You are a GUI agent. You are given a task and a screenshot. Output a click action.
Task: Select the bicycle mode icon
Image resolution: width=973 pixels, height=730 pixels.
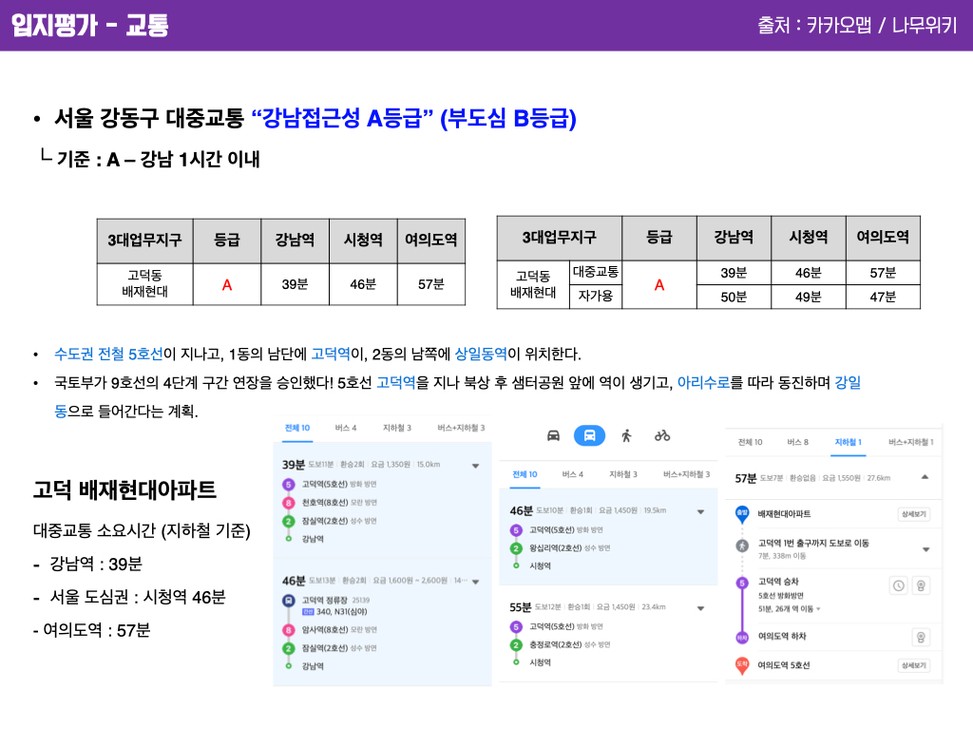click(662, 436)
